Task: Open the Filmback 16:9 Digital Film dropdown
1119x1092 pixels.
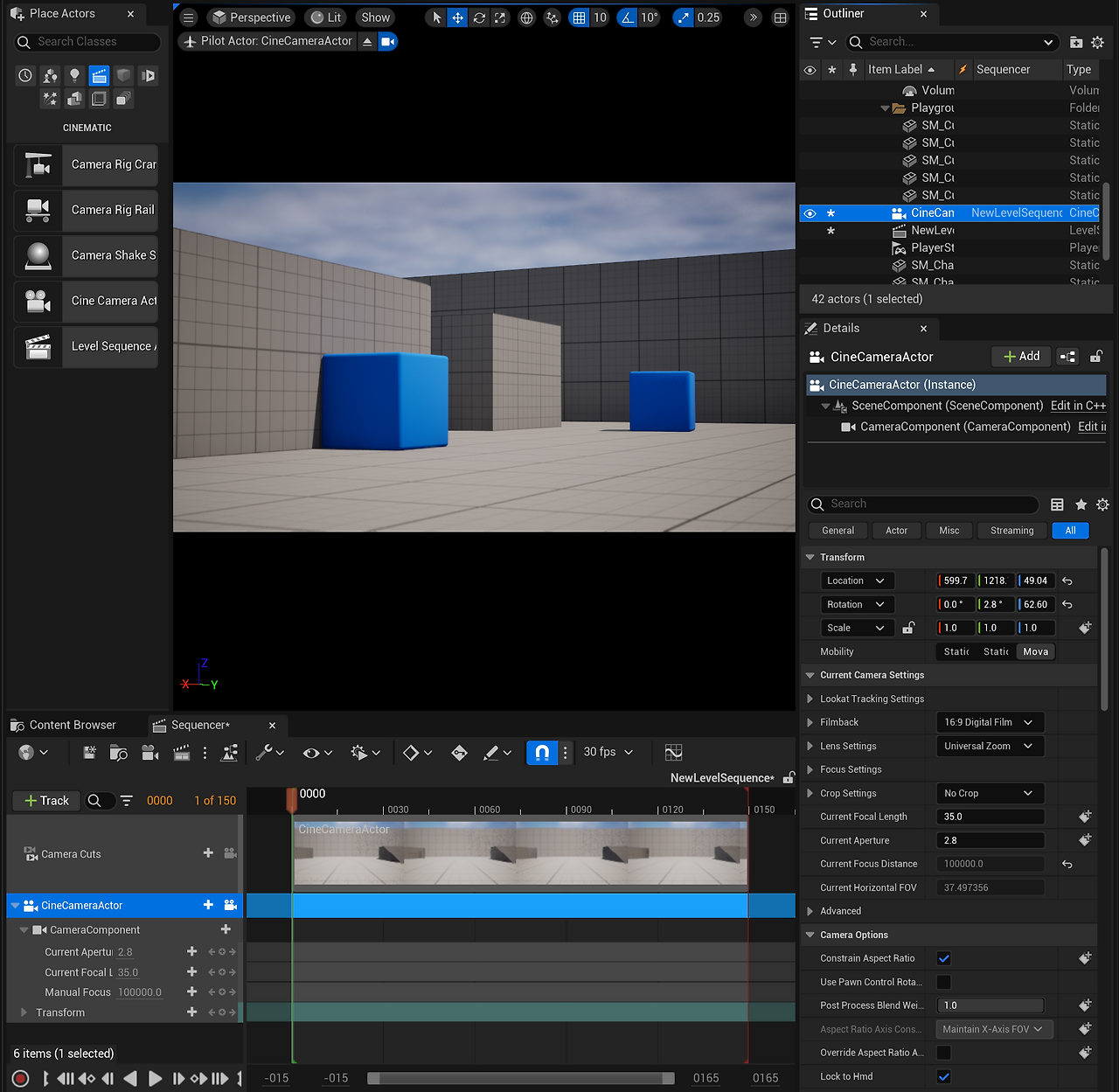Action: coord(989,723)
